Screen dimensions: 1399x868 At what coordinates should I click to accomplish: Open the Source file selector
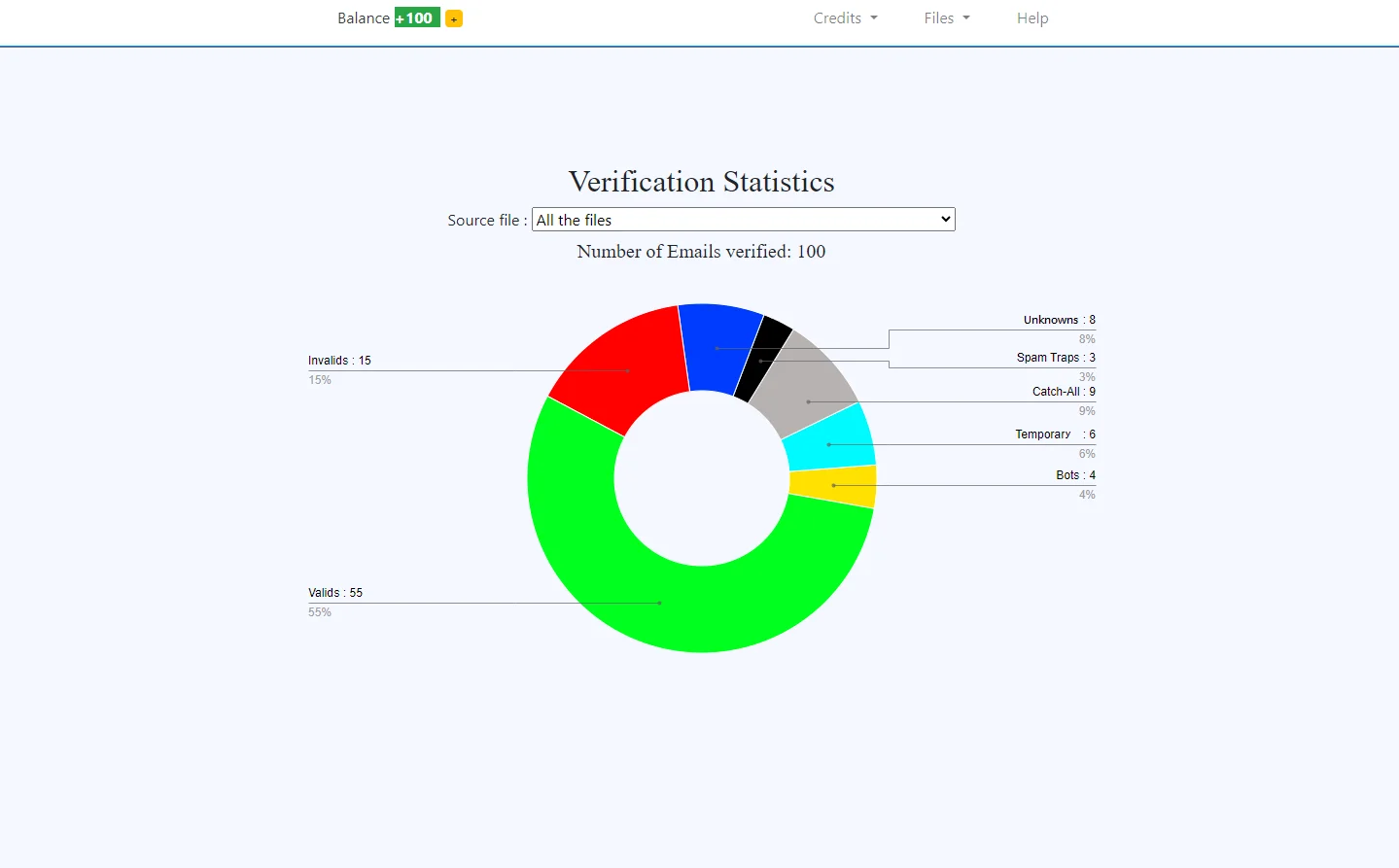tap(743, 219)
